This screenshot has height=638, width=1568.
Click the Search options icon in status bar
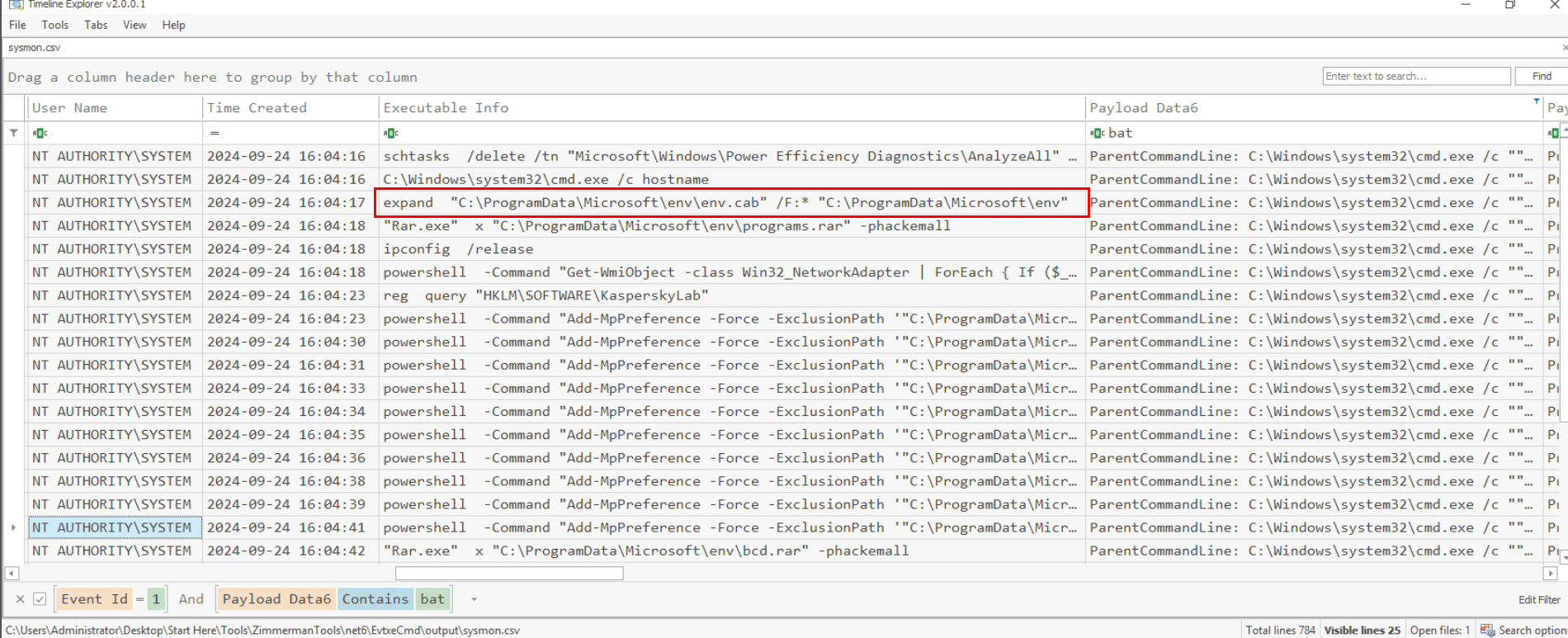pyautogui.click(x=1487, y=630)
